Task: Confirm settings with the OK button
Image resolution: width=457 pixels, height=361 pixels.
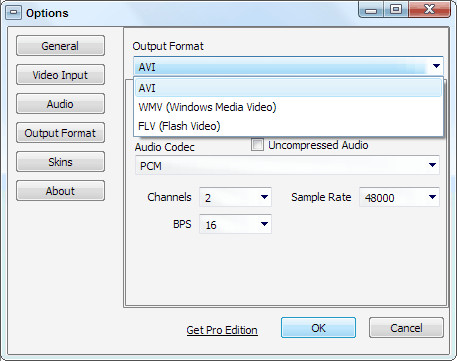Action: coord(318,328)
